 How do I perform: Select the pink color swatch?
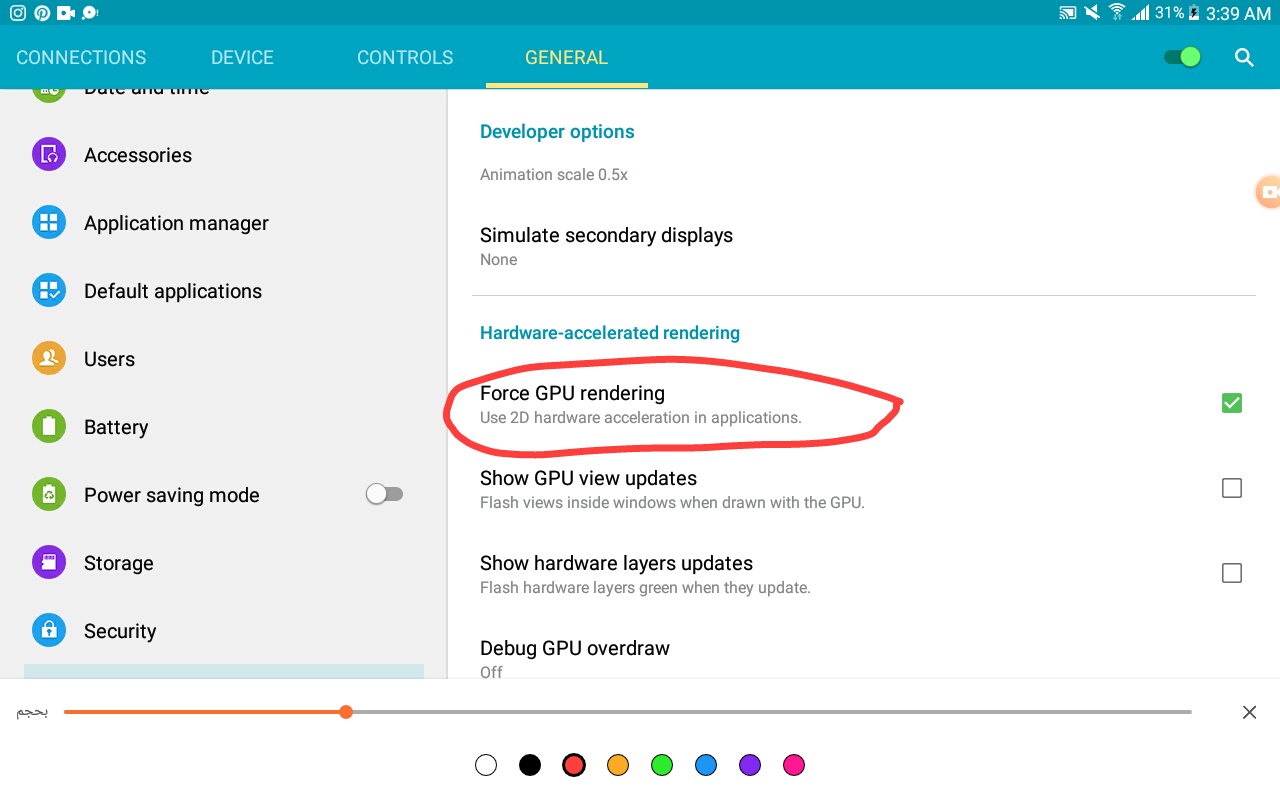tap(794, 765)
